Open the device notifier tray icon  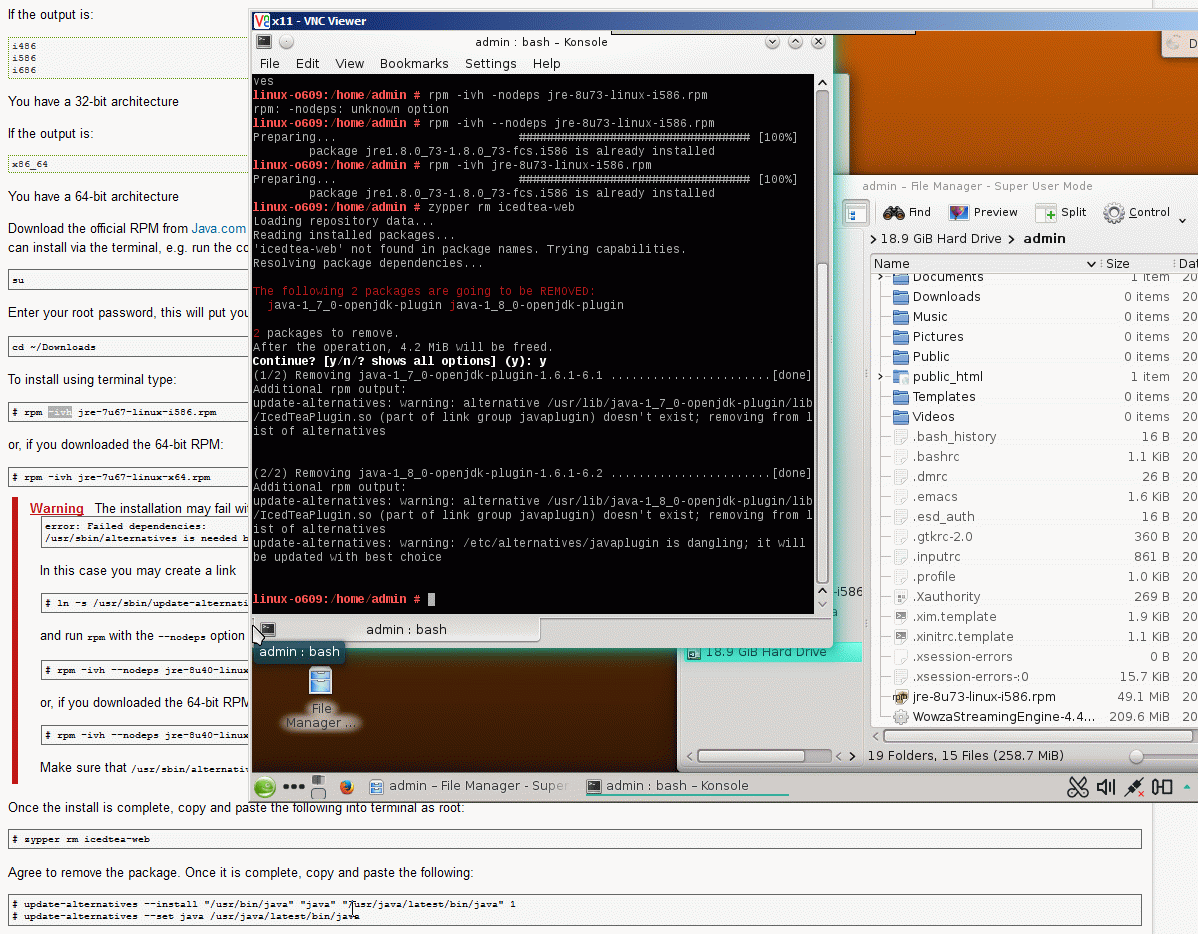[x=1162, y=786]
